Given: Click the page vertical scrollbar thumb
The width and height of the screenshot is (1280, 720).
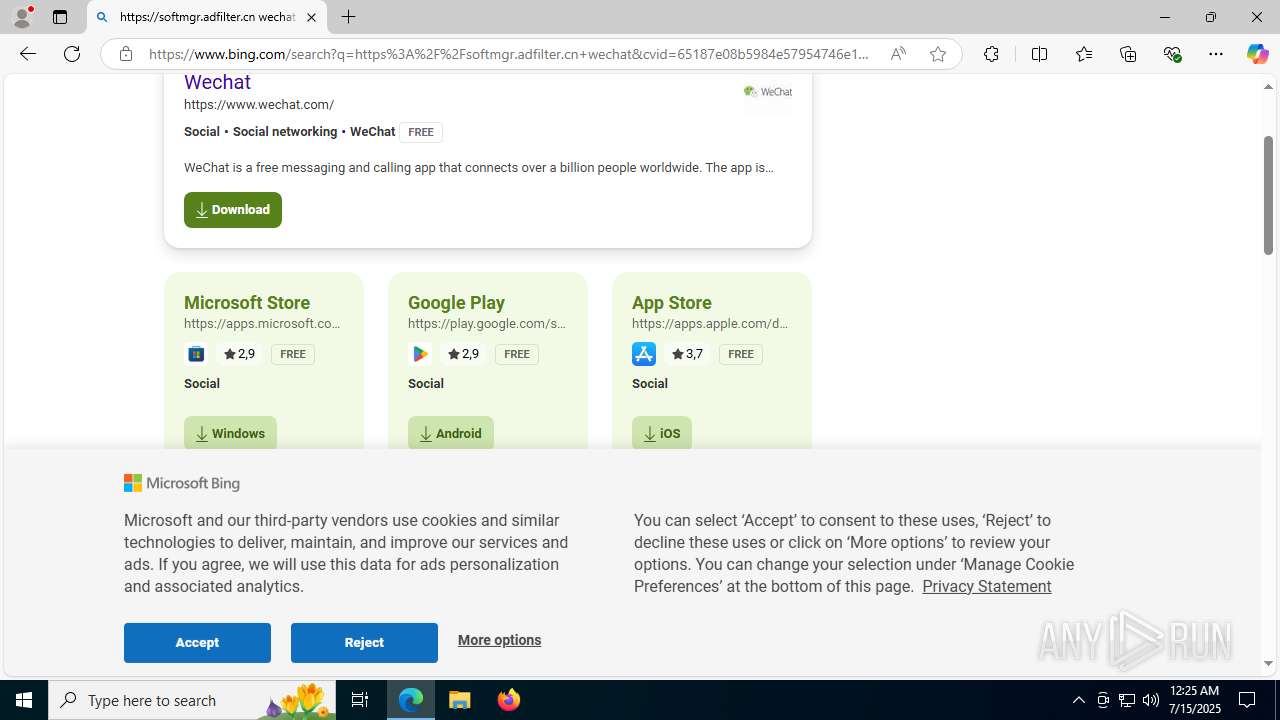Looking at the screenshot, I should click(x=1268, y=195).
